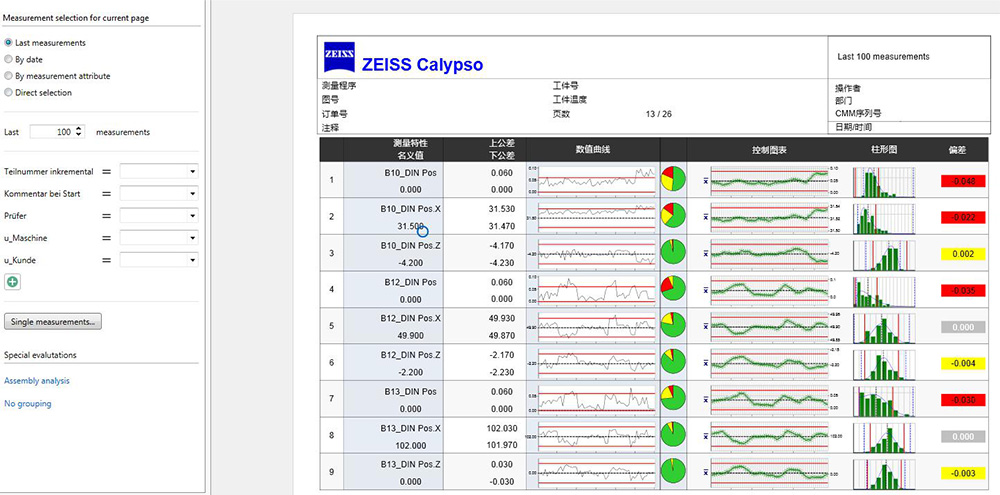
Task: Click the pie chart icon for B13_DIN Pos.X
Action: pos(673,434)
